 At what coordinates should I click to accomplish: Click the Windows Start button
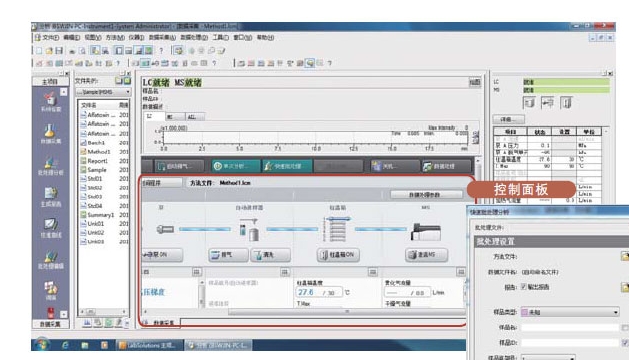pos(41,344)
